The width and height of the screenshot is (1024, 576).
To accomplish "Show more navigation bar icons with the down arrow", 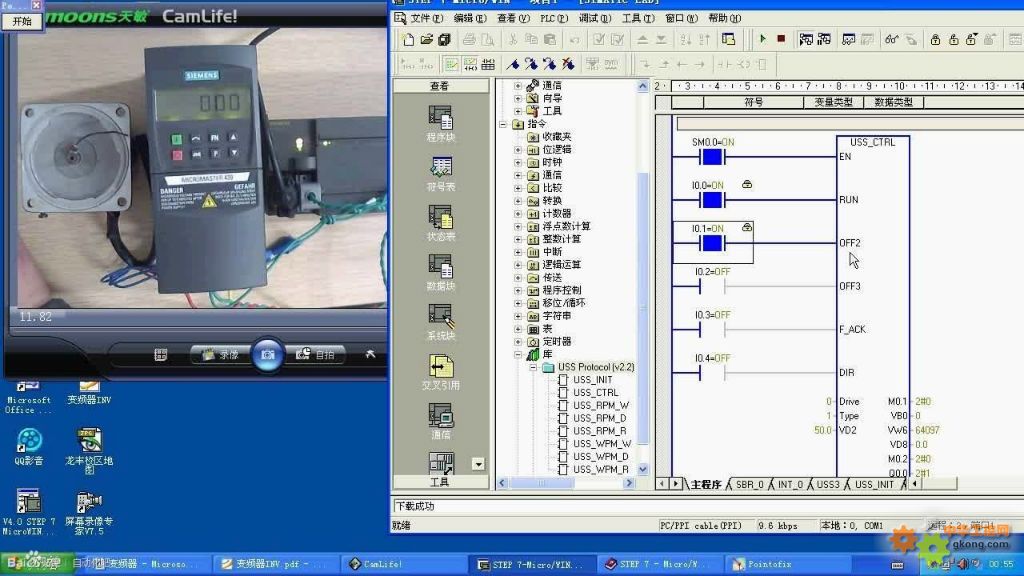I will click(x=478, y=464).
